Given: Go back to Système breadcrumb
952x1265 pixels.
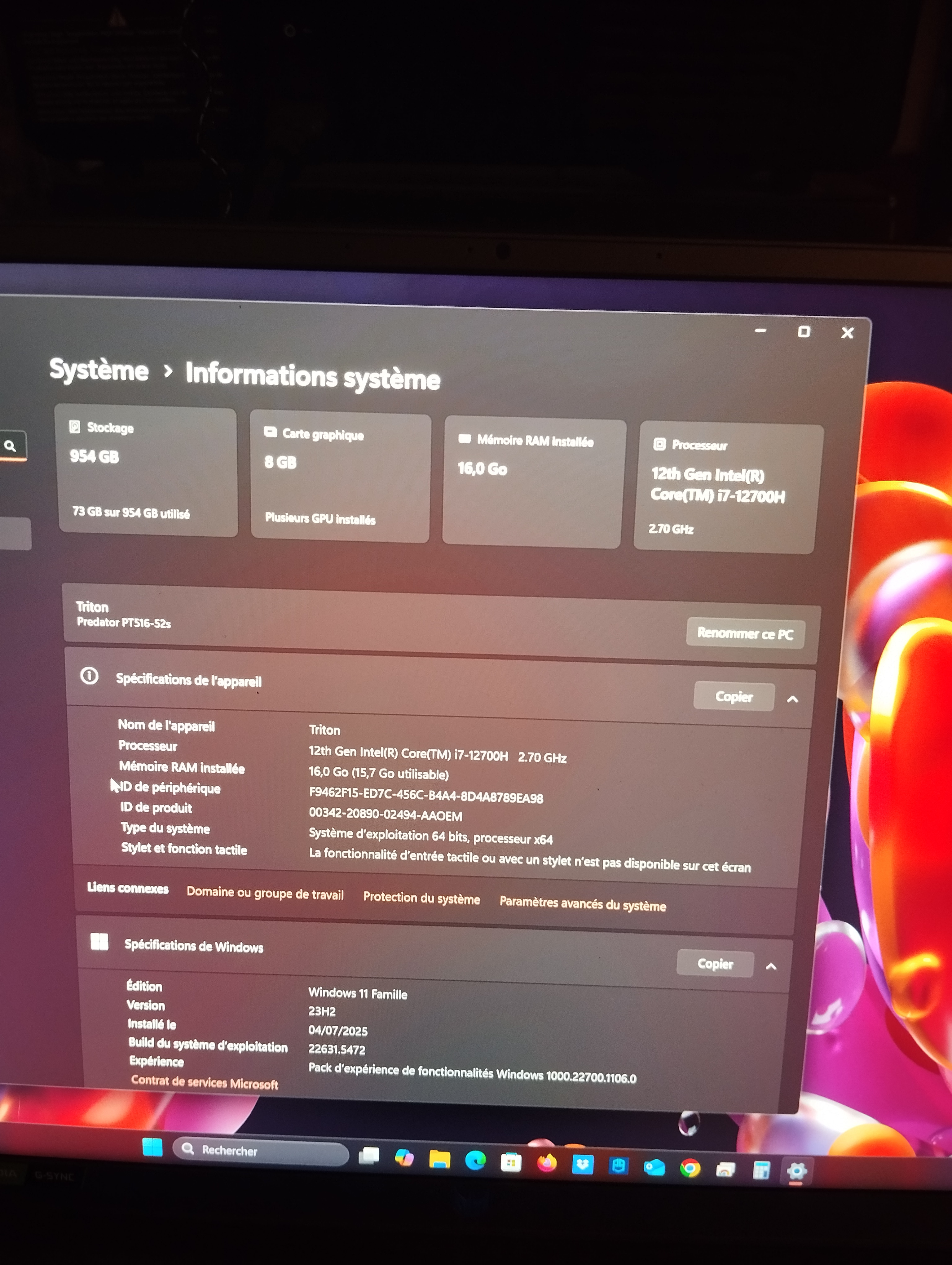Looking at the screenshot, I should pos(99,370).
